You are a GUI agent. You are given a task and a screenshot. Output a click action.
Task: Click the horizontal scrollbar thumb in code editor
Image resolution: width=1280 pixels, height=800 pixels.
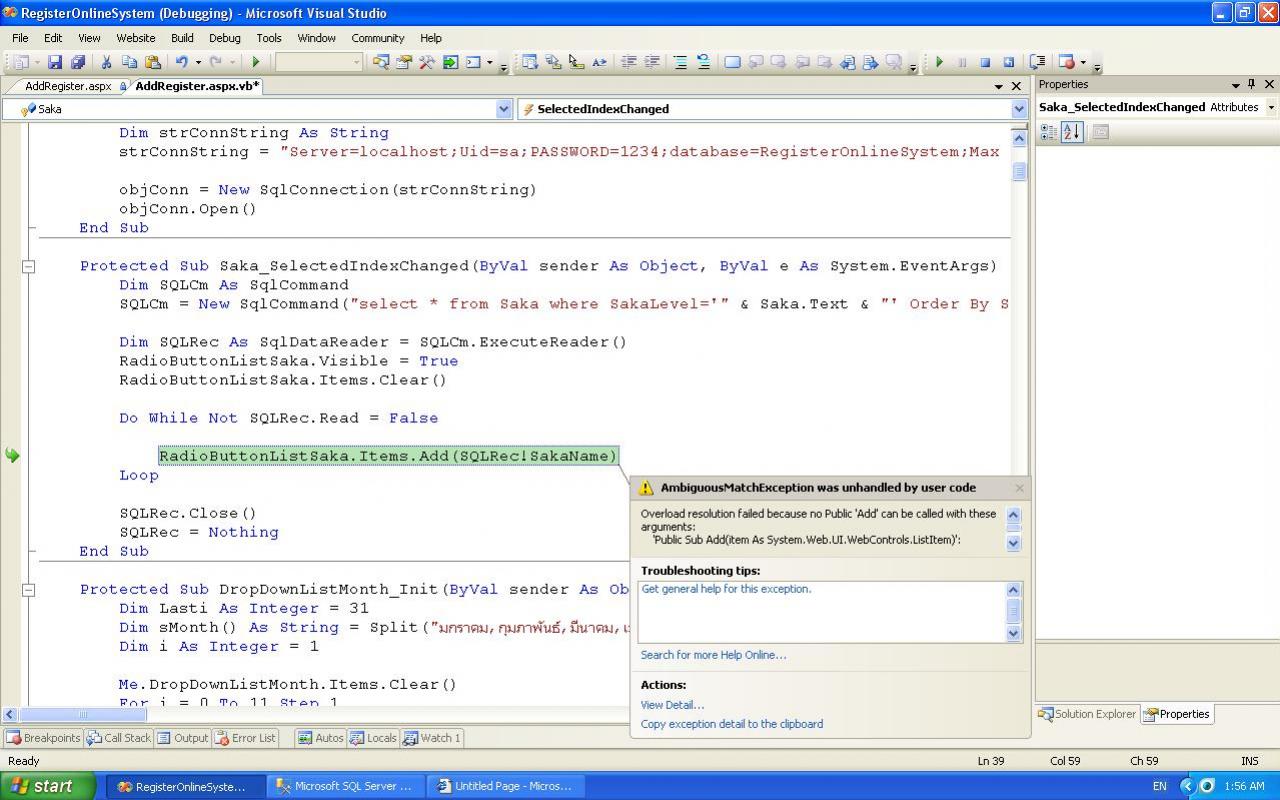click(x=83, y=714)
